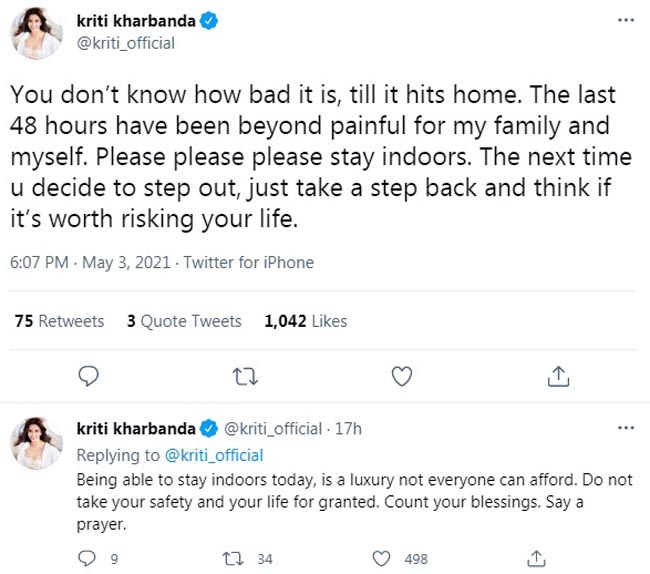This screenshot has height=574, width=650.
Task: View the 75 Retweets list
Action: (x=59, y=321)
